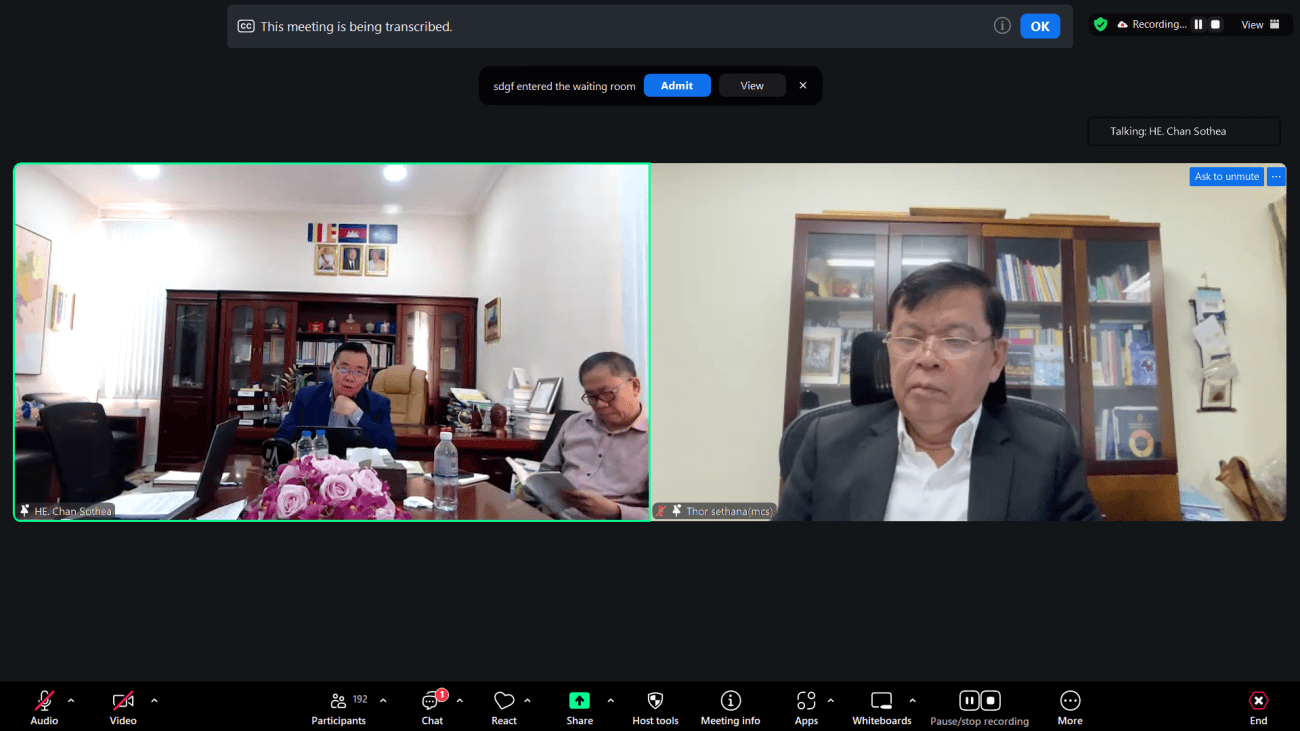1300x731 pixels.
Task: Open the View layout menu
Action: coord(1260,25)
